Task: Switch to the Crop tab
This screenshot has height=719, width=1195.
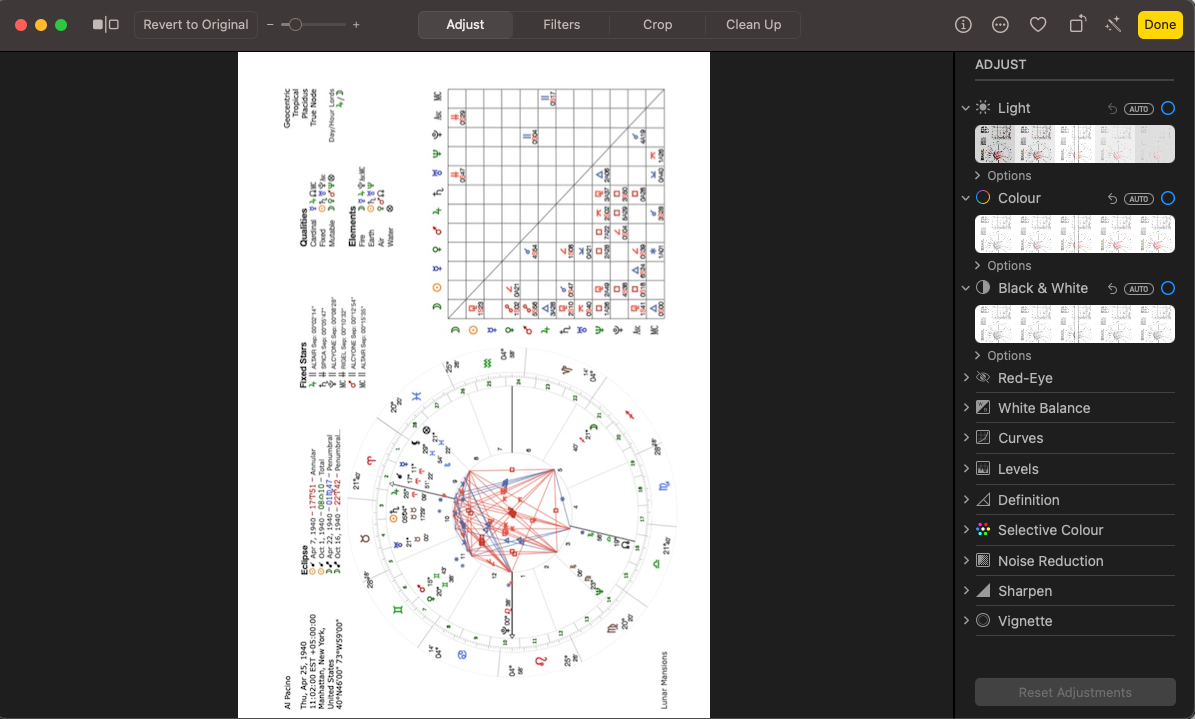Action: 657,25
